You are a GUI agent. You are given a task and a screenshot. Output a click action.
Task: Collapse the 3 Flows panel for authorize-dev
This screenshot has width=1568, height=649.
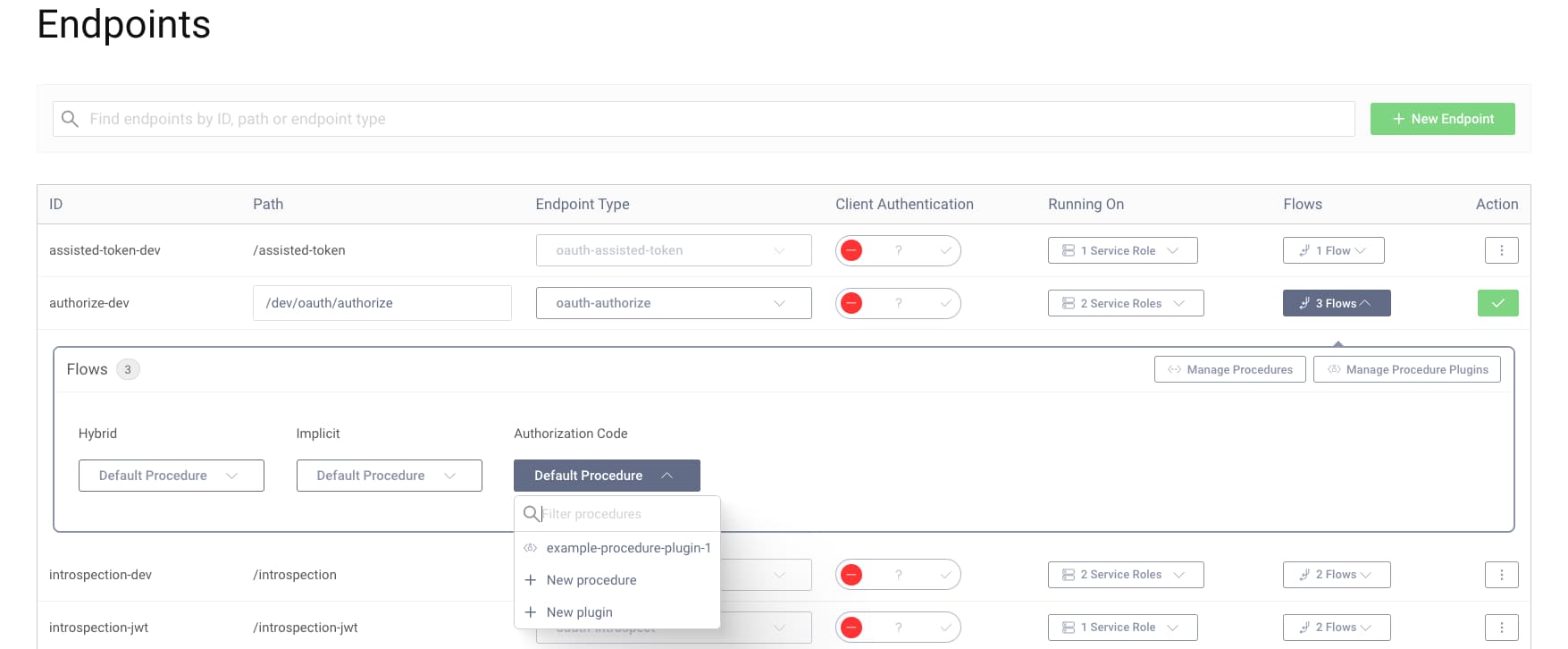pyautogui.click(x=1337, y=303)
